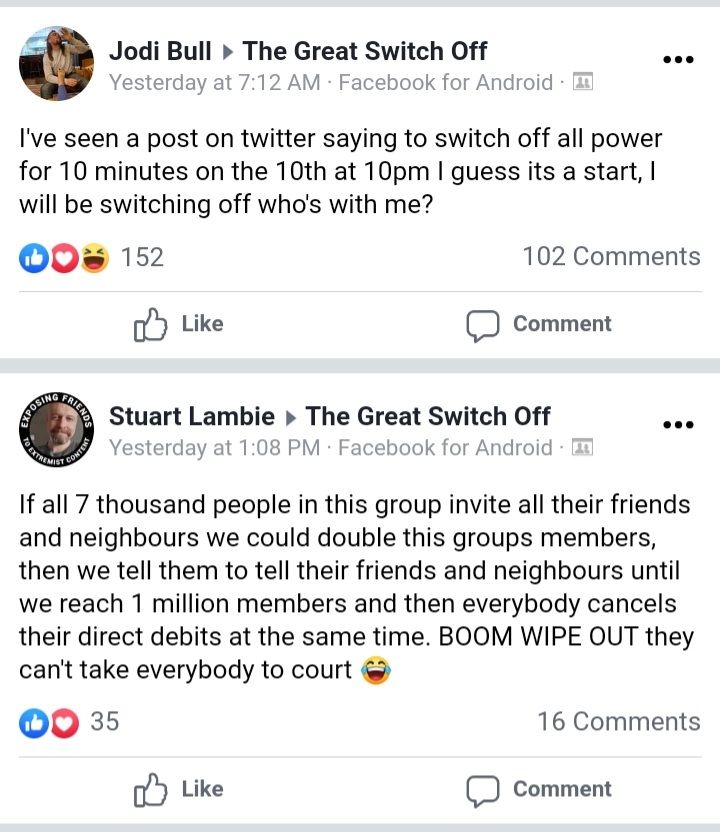Image resolution: width=720 pixels, height=832 pixels.
Task: Click the group audience icon on Jodi's post
Action: [x=582, y=83]
